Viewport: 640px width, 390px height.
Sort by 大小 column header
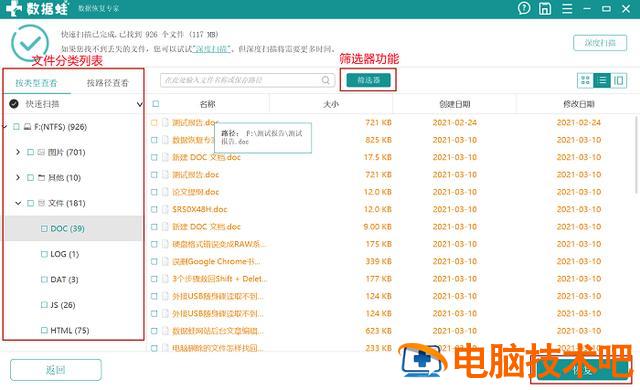[331, 104]
